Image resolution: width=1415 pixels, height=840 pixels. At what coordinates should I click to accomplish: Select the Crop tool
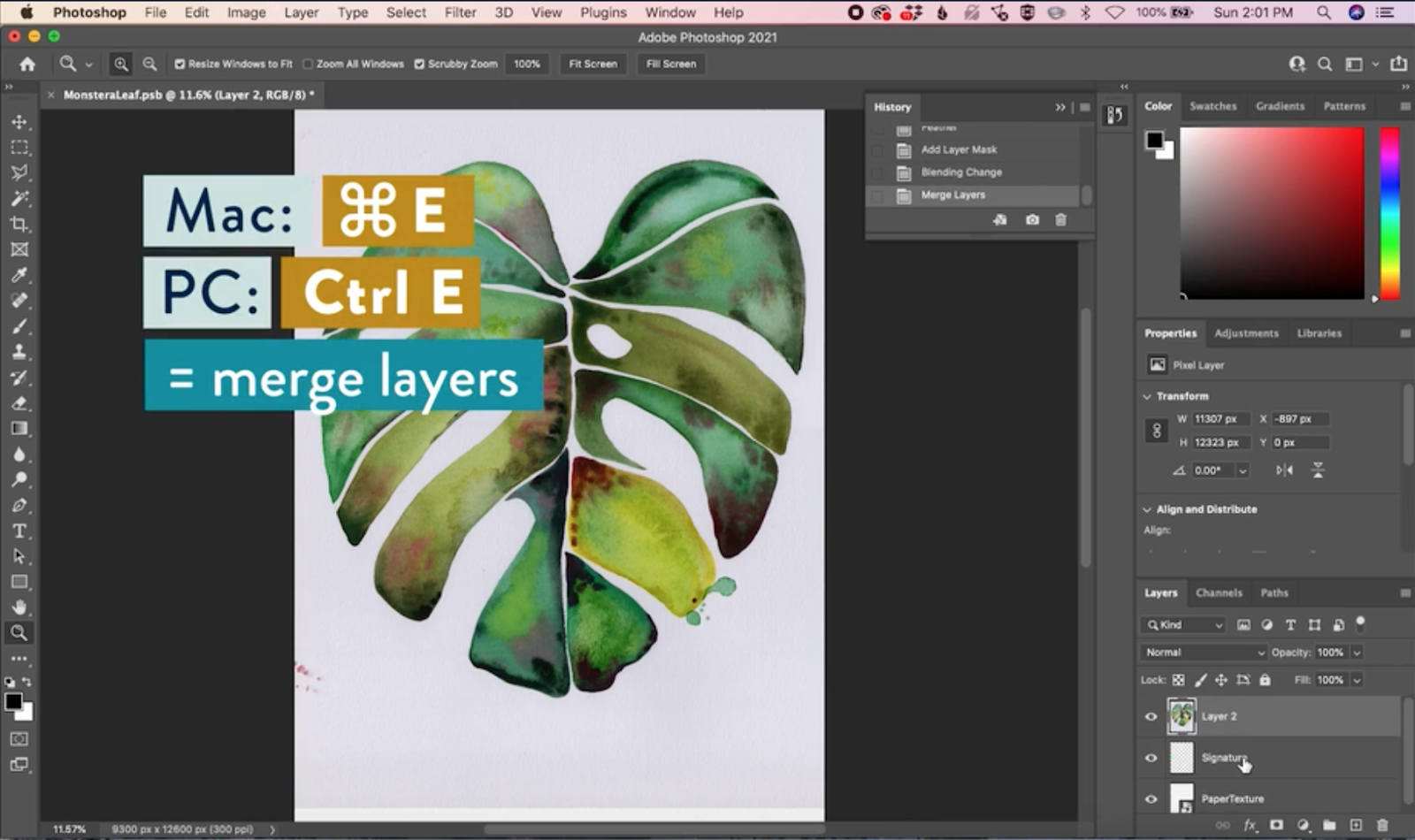point(19,225)
